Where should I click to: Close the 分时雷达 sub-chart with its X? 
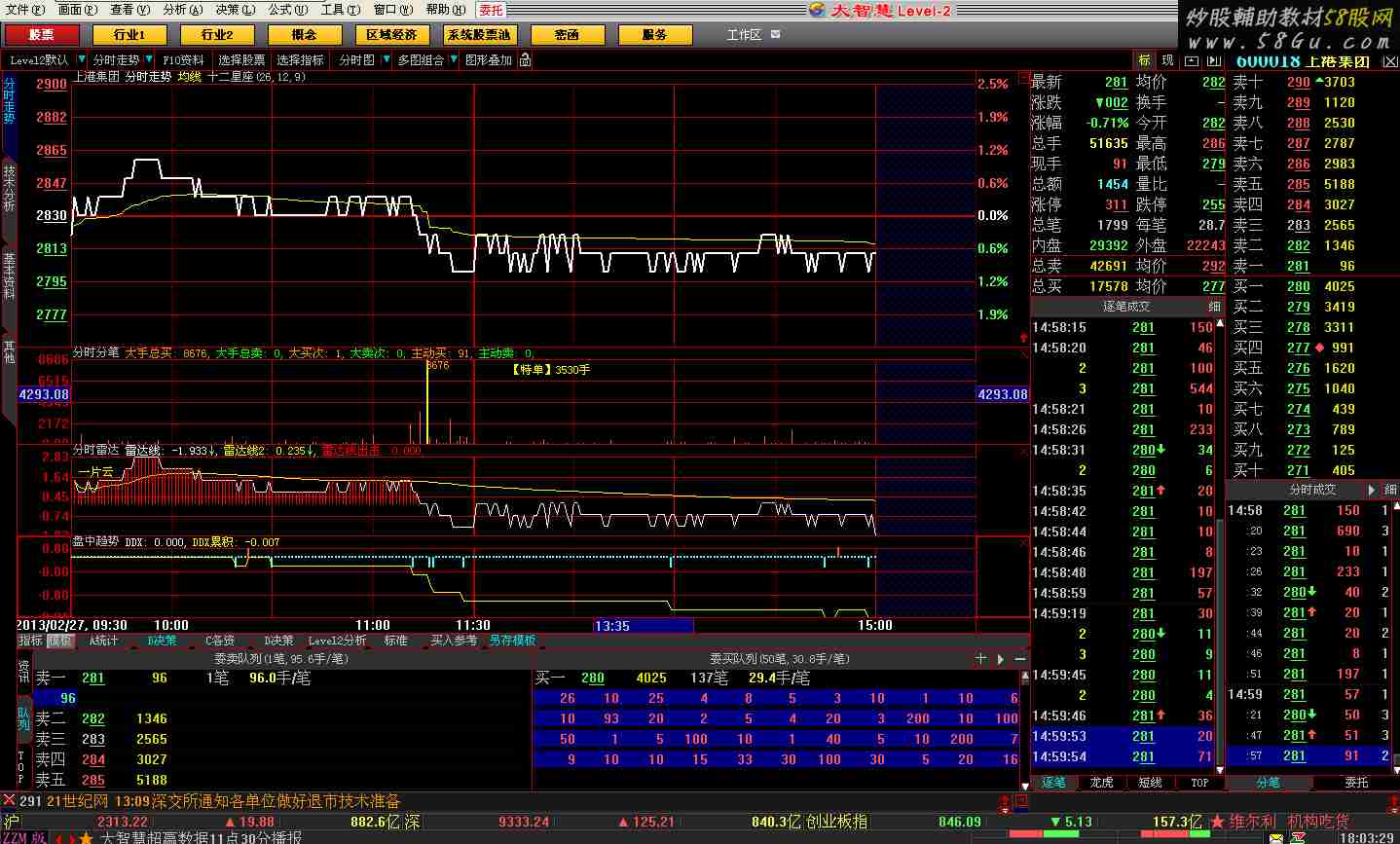1023,451
